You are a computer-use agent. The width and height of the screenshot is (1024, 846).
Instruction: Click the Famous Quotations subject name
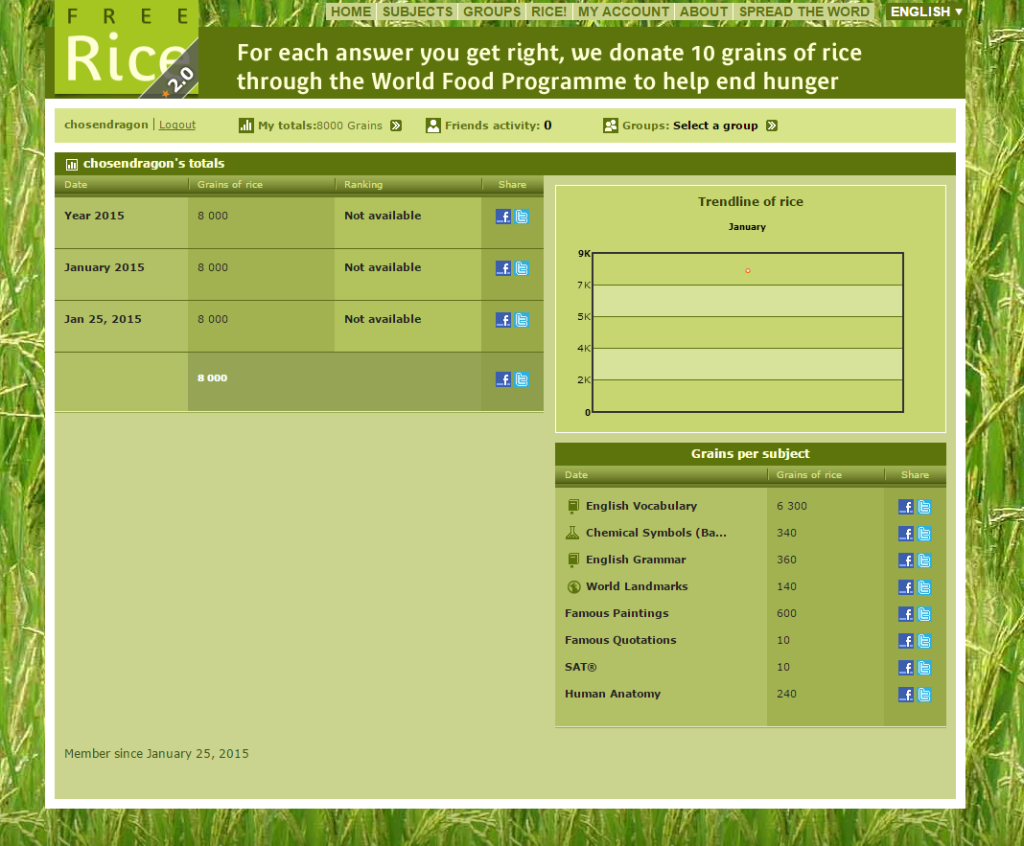(620, 640)
